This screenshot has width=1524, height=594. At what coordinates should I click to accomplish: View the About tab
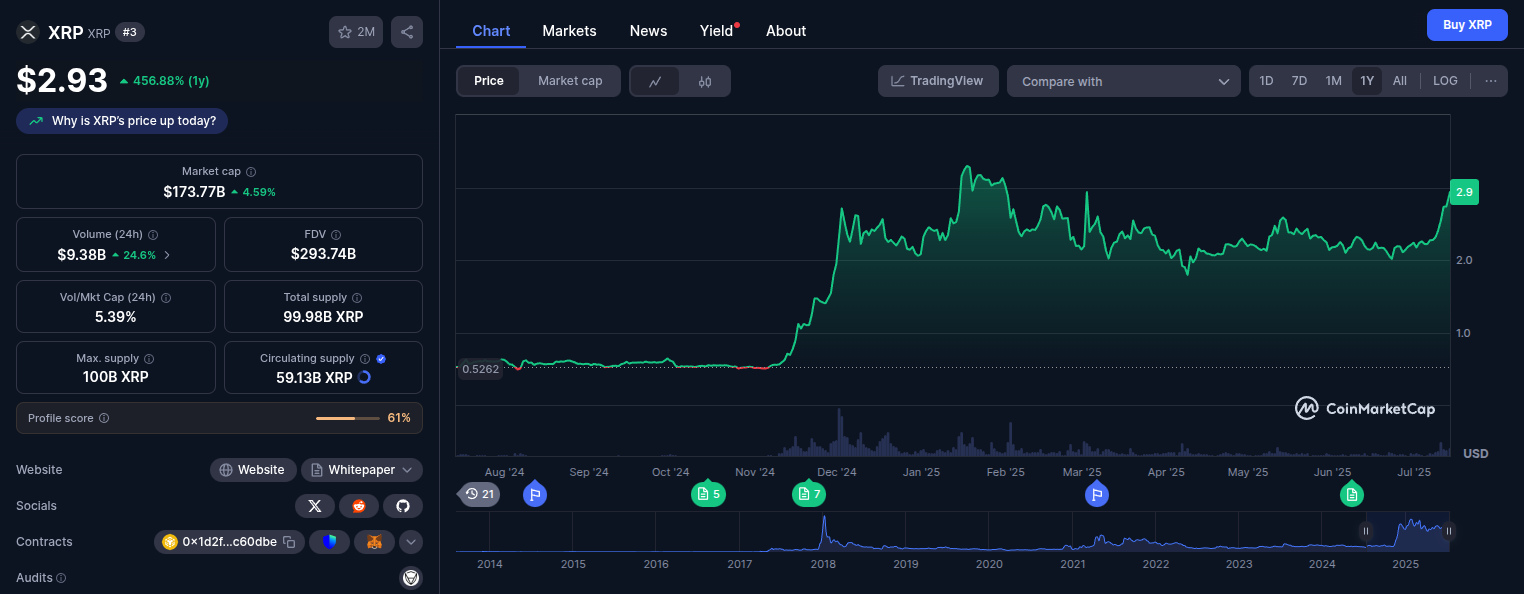click(x=786, y=31)
